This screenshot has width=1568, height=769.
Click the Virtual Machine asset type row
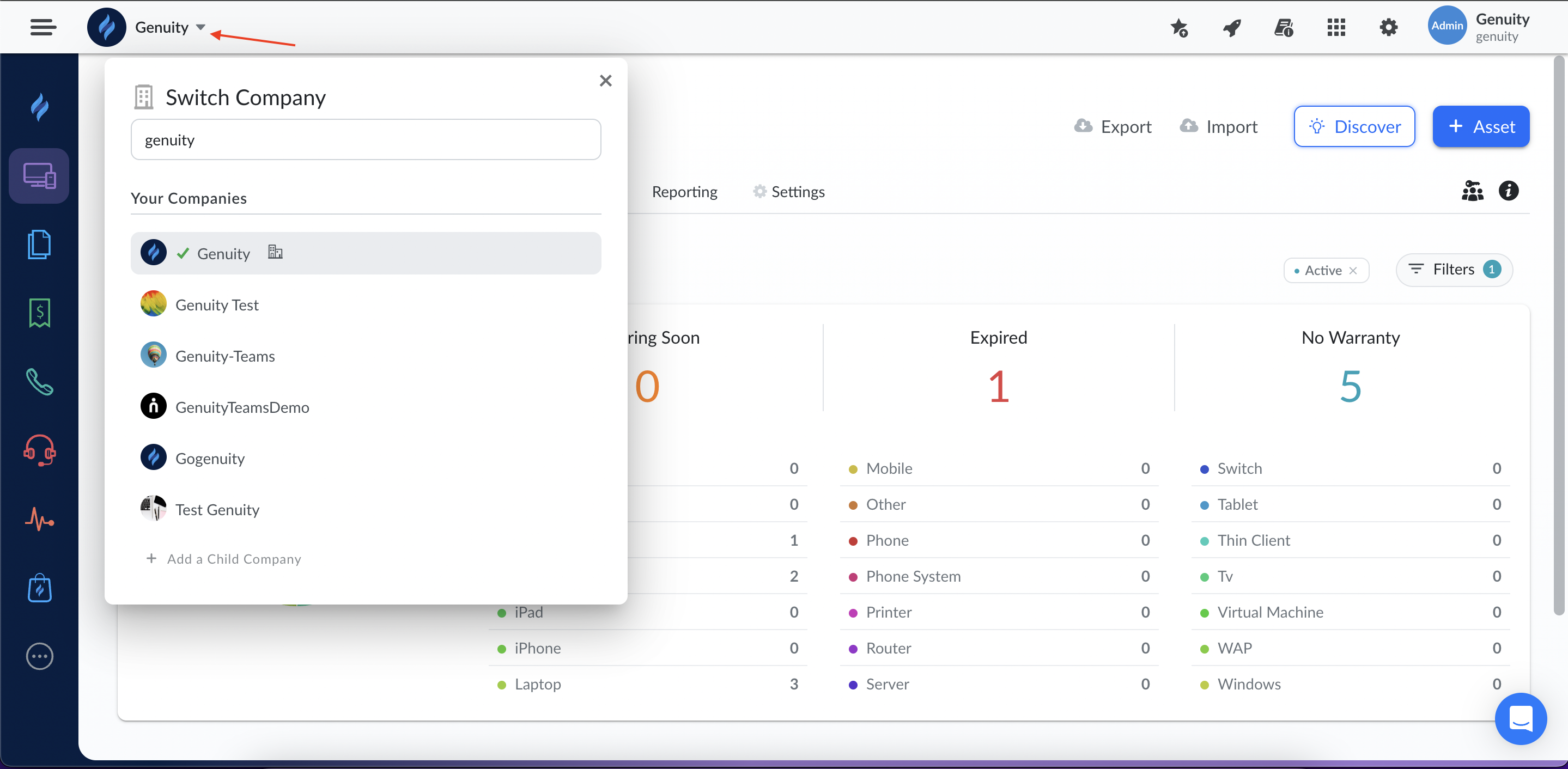pyautogui.click(x=1350, y=612)
